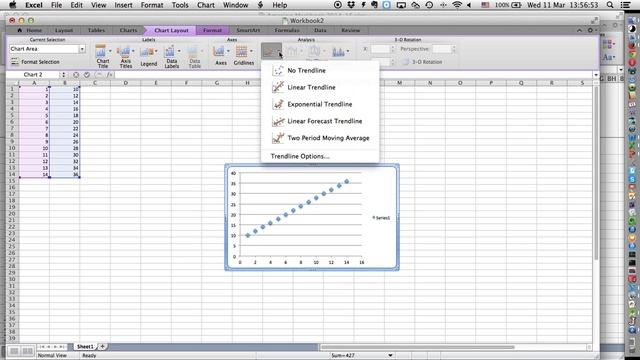The width and height of the screenshot is (640, 360).
Task: Click the Series1 legend entry in chart
Action: [x=381, y=218]
